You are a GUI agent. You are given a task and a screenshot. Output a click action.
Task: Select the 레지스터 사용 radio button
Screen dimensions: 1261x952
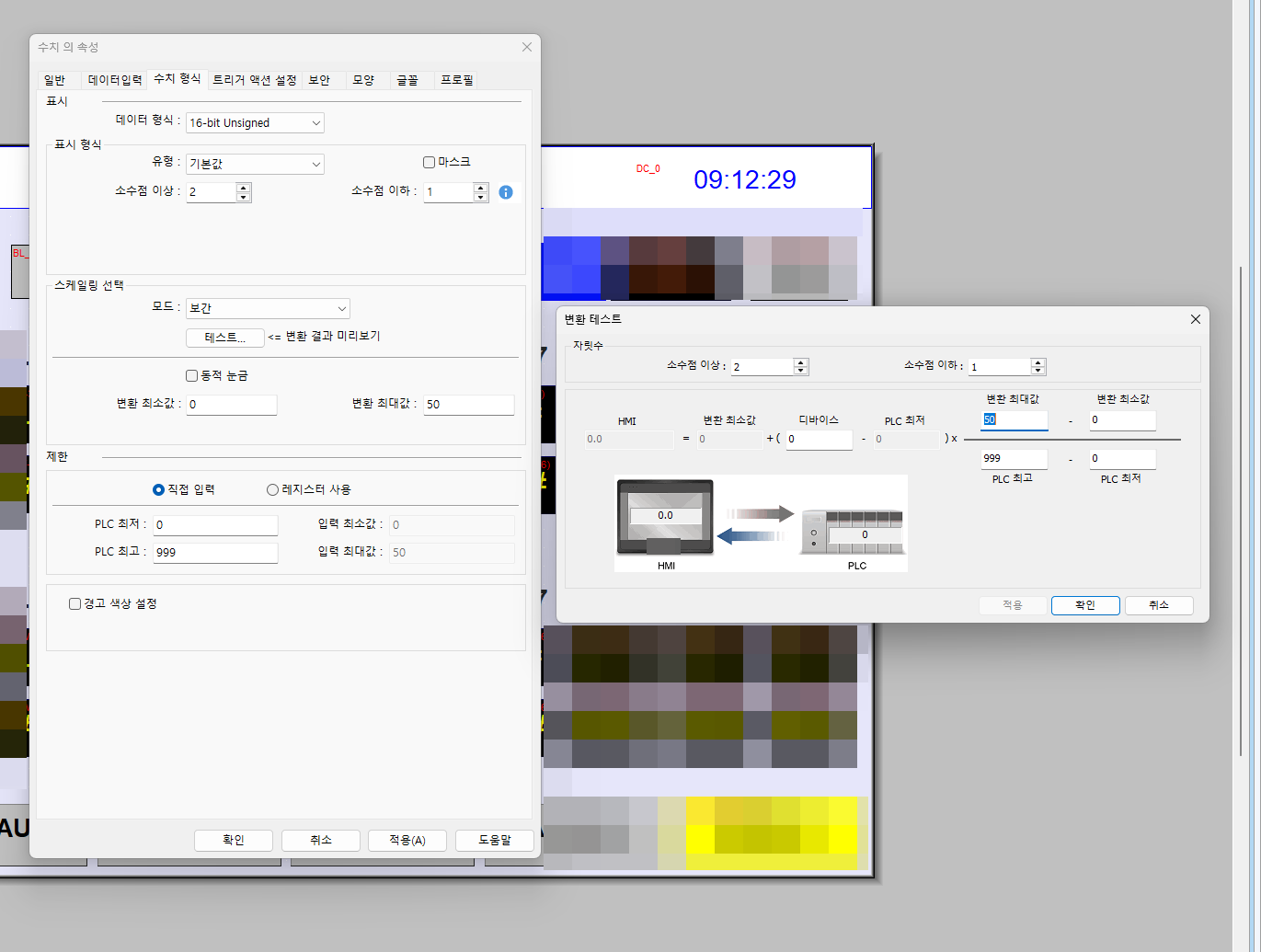pyautogui.click(x=272, y=489)
